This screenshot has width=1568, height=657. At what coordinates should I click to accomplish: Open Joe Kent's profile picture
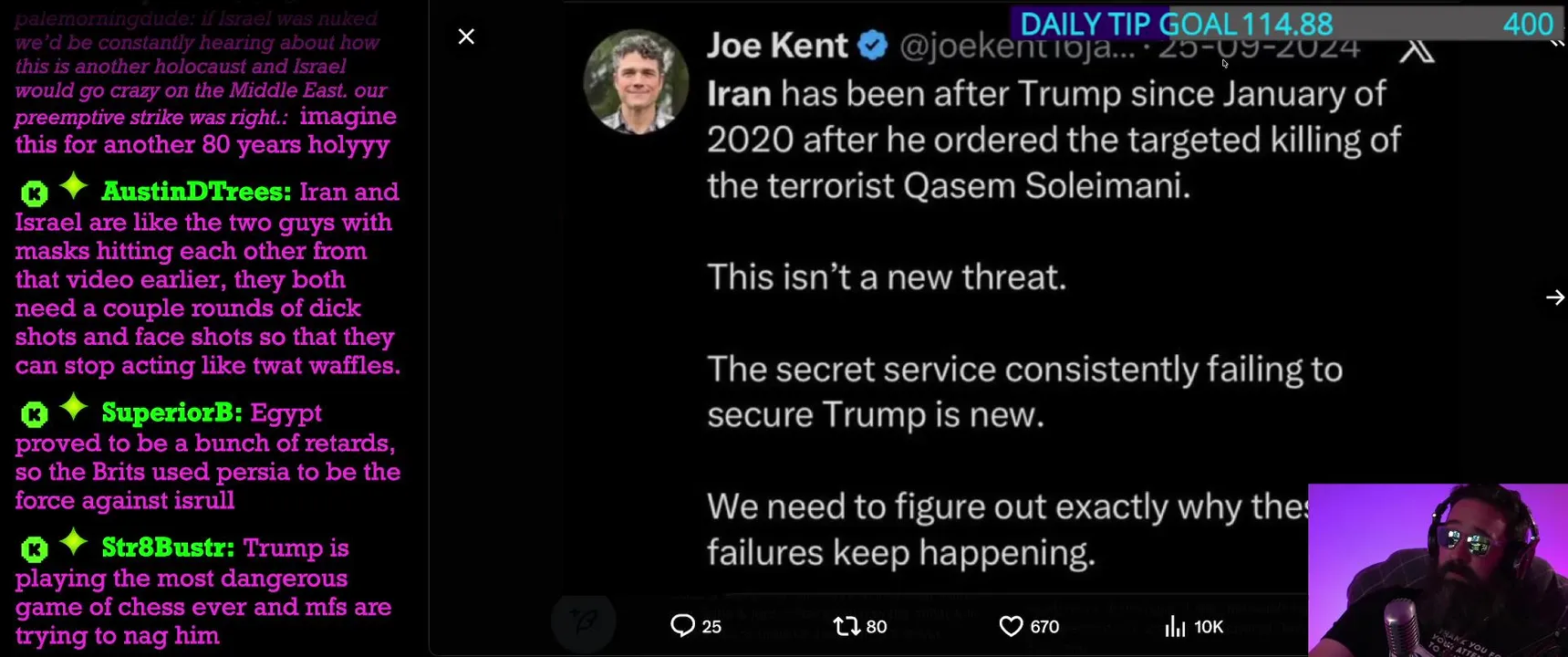636,82
